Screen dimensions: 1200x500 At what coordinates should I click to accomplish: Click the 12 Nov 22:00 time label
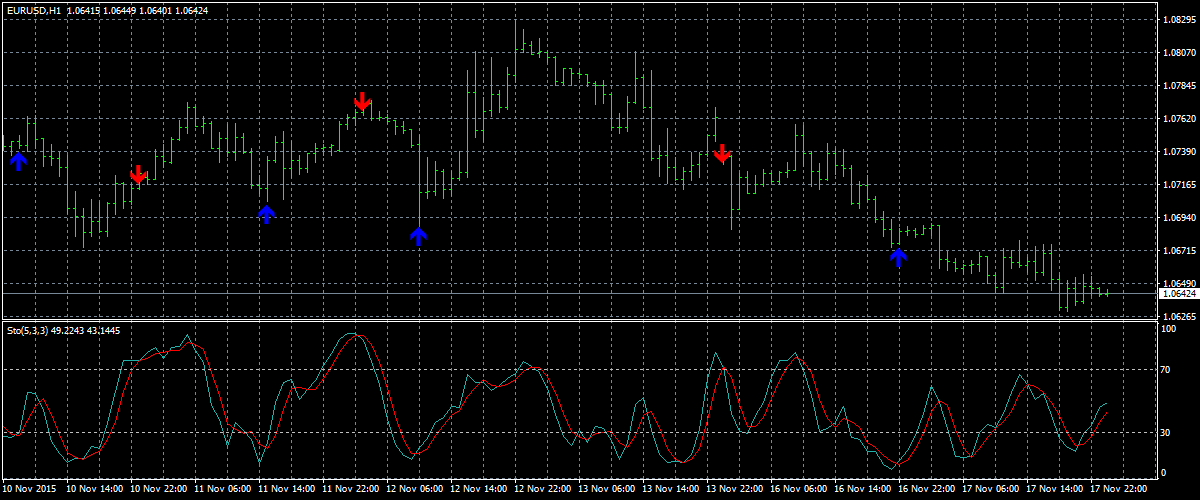pyautogui.click(x=543, y=489)
